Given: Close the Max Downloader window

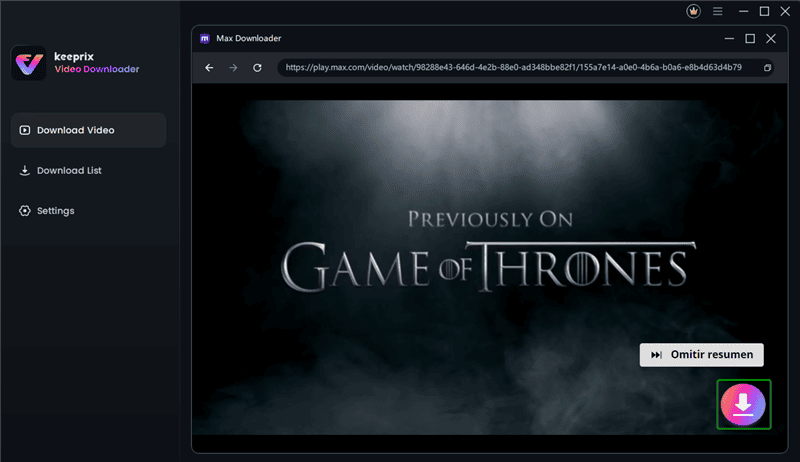Looking at the screenshot, I should (x=771, y=38).
